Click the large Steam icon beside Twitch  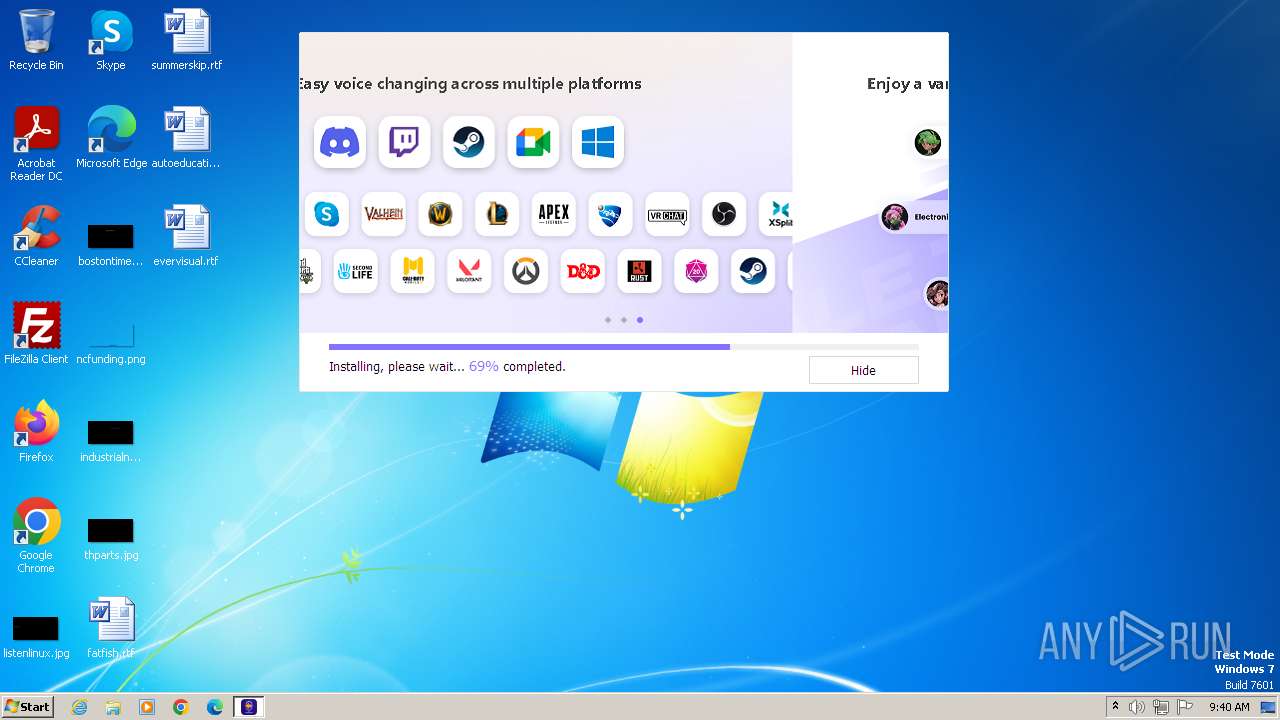pyautogui.click(x=469, y=142)
